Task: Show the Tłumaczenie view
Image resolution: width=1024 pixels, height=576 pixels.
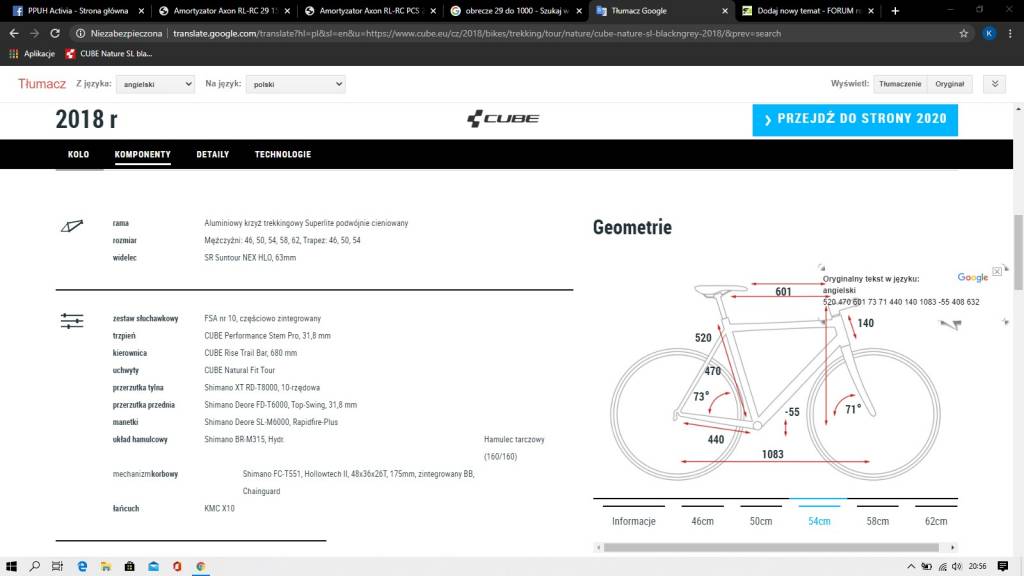Action: pos(900,84)
